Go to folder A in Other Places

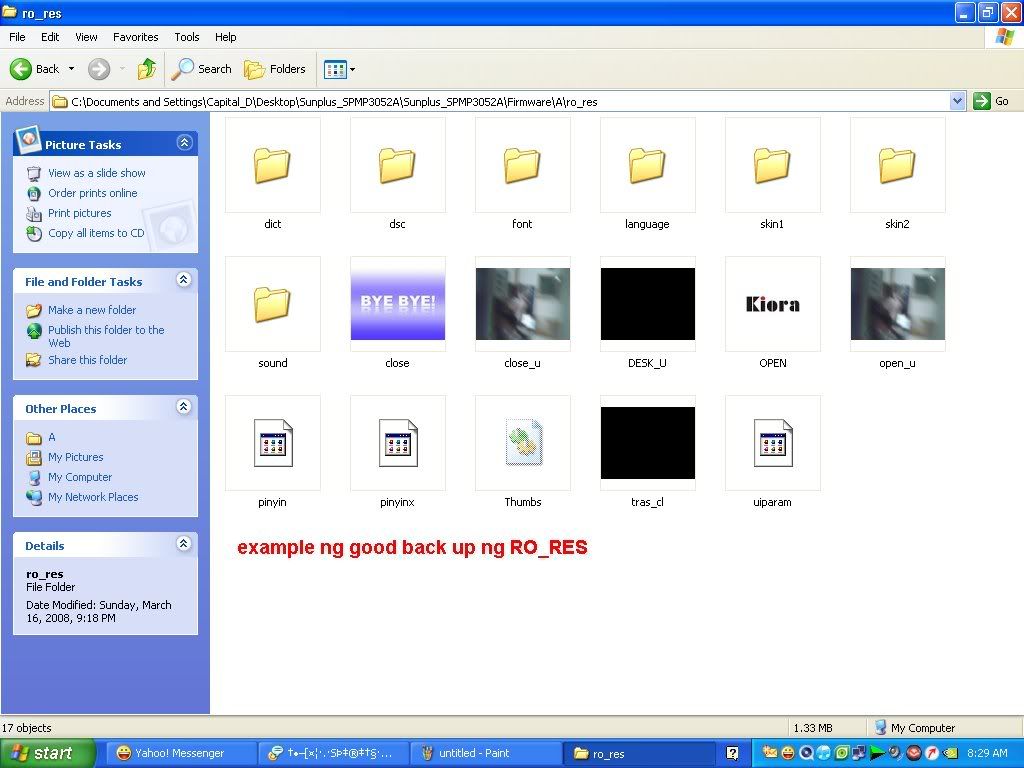52,438
